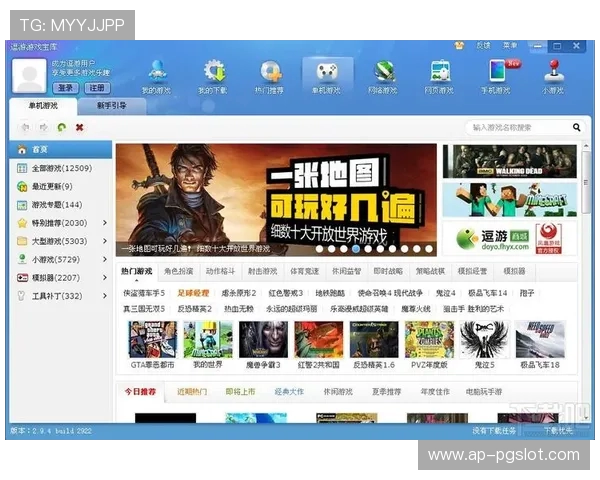Click the 注册 register button
The width and height of the screenshot is (600, 480).
tap(97, 88)
